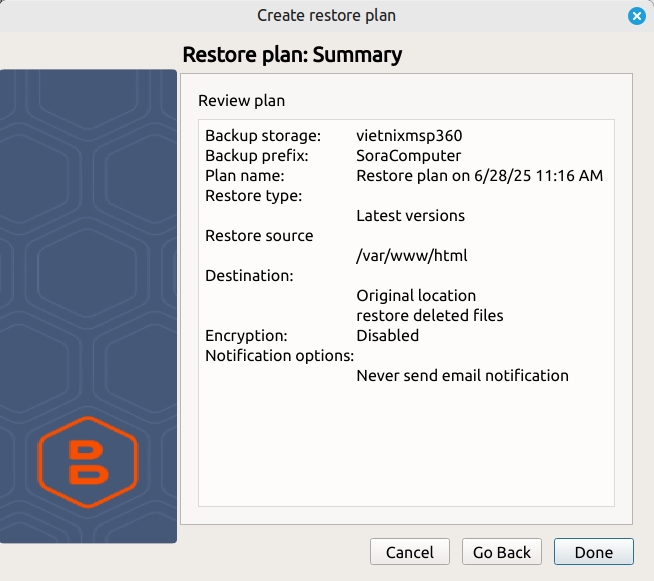Click the orange B hexagon logo
Image resolution: width=654 pixels, height=581 pixels.
88,462
